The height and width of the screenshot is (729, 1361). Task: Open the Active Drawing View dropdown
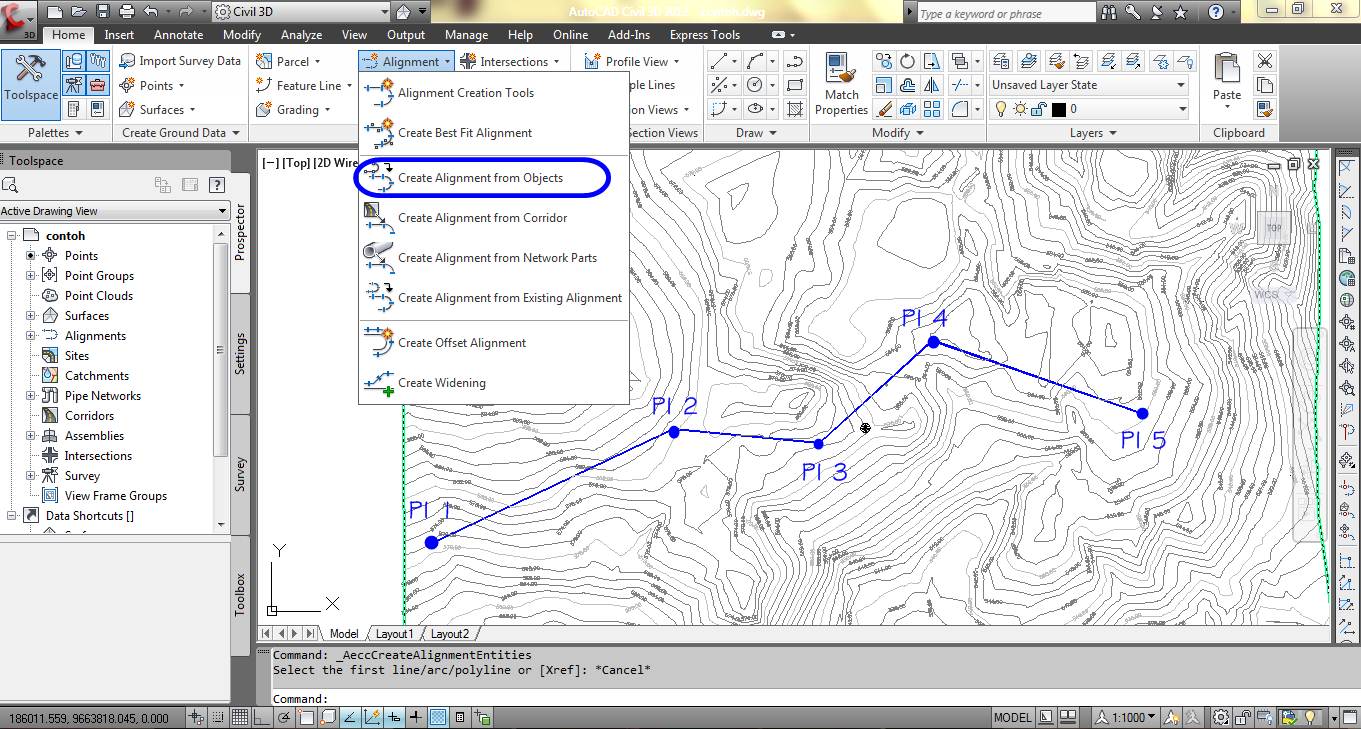coord(115,211)
